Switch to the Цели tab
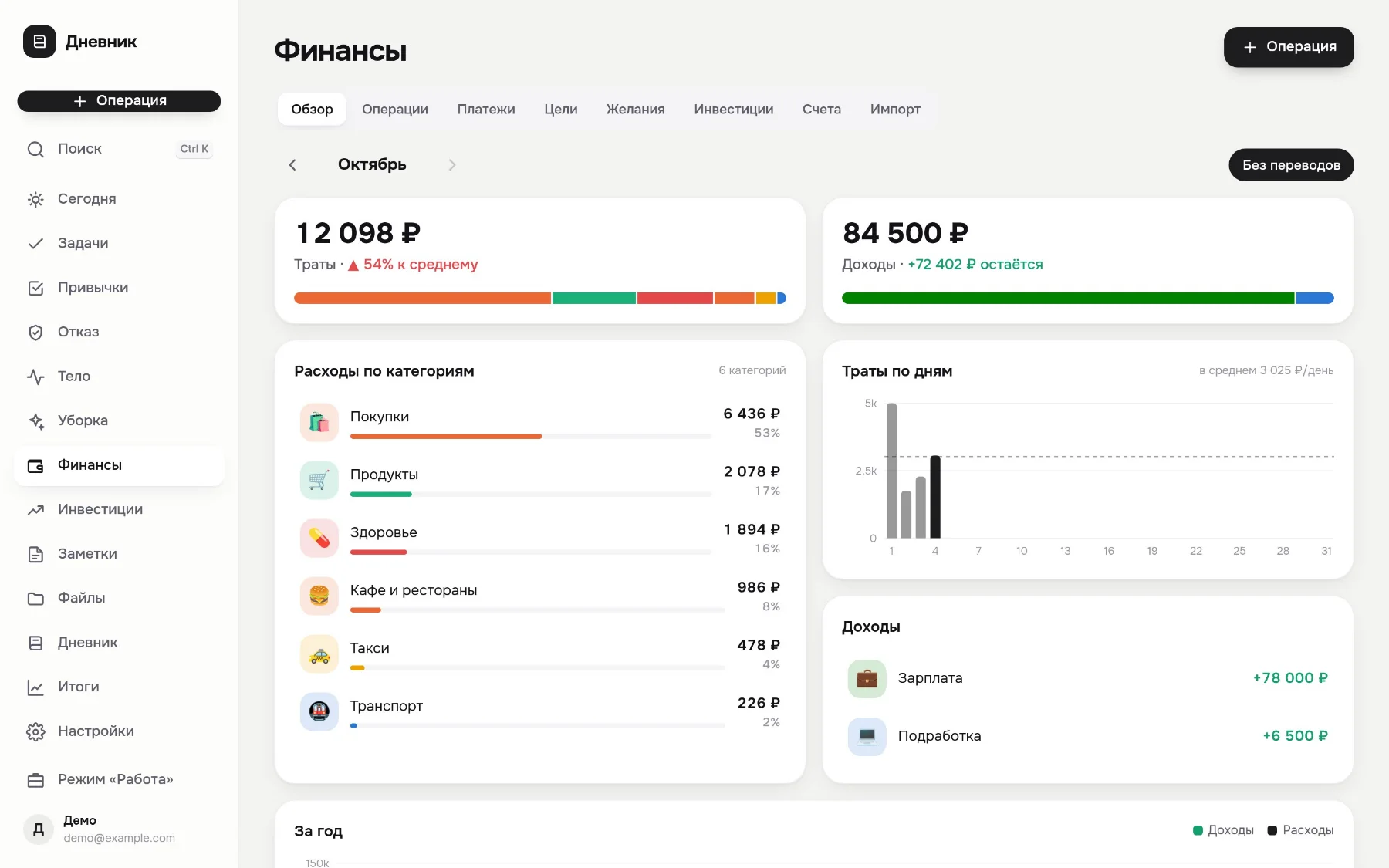The height and width of the screenshot is (868, 1389). coord(561,110)
